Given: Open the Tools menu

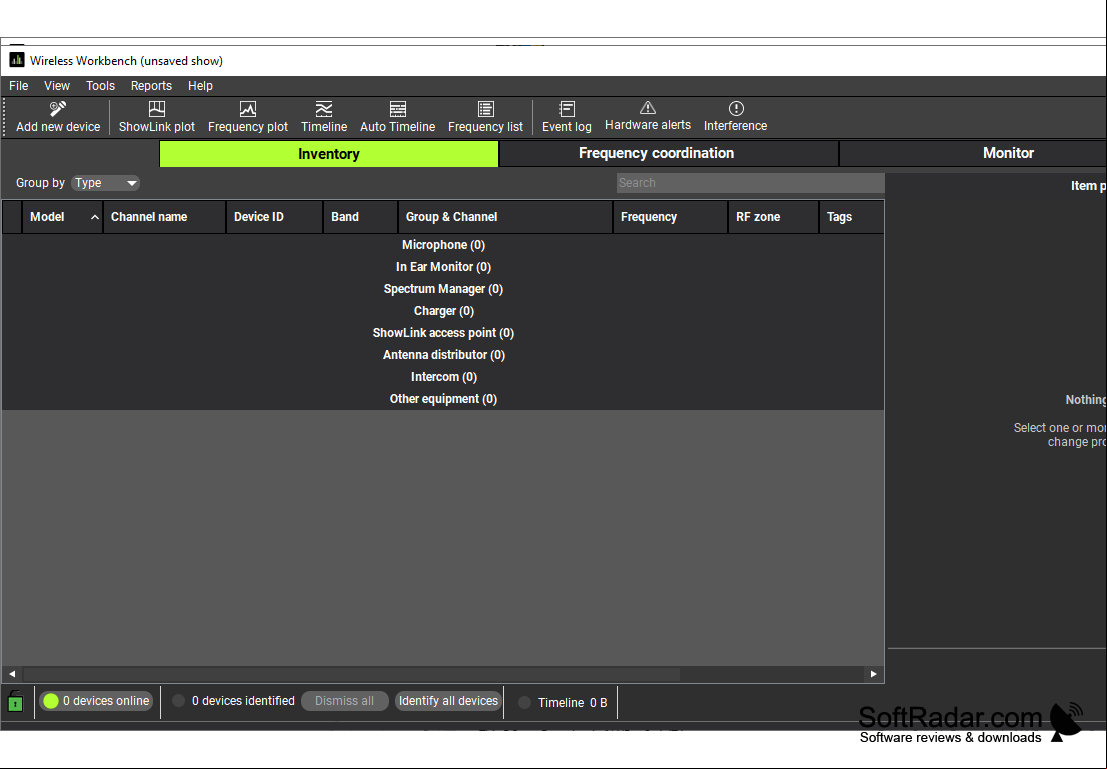Looking at the screenshot, I should point(100,85).
